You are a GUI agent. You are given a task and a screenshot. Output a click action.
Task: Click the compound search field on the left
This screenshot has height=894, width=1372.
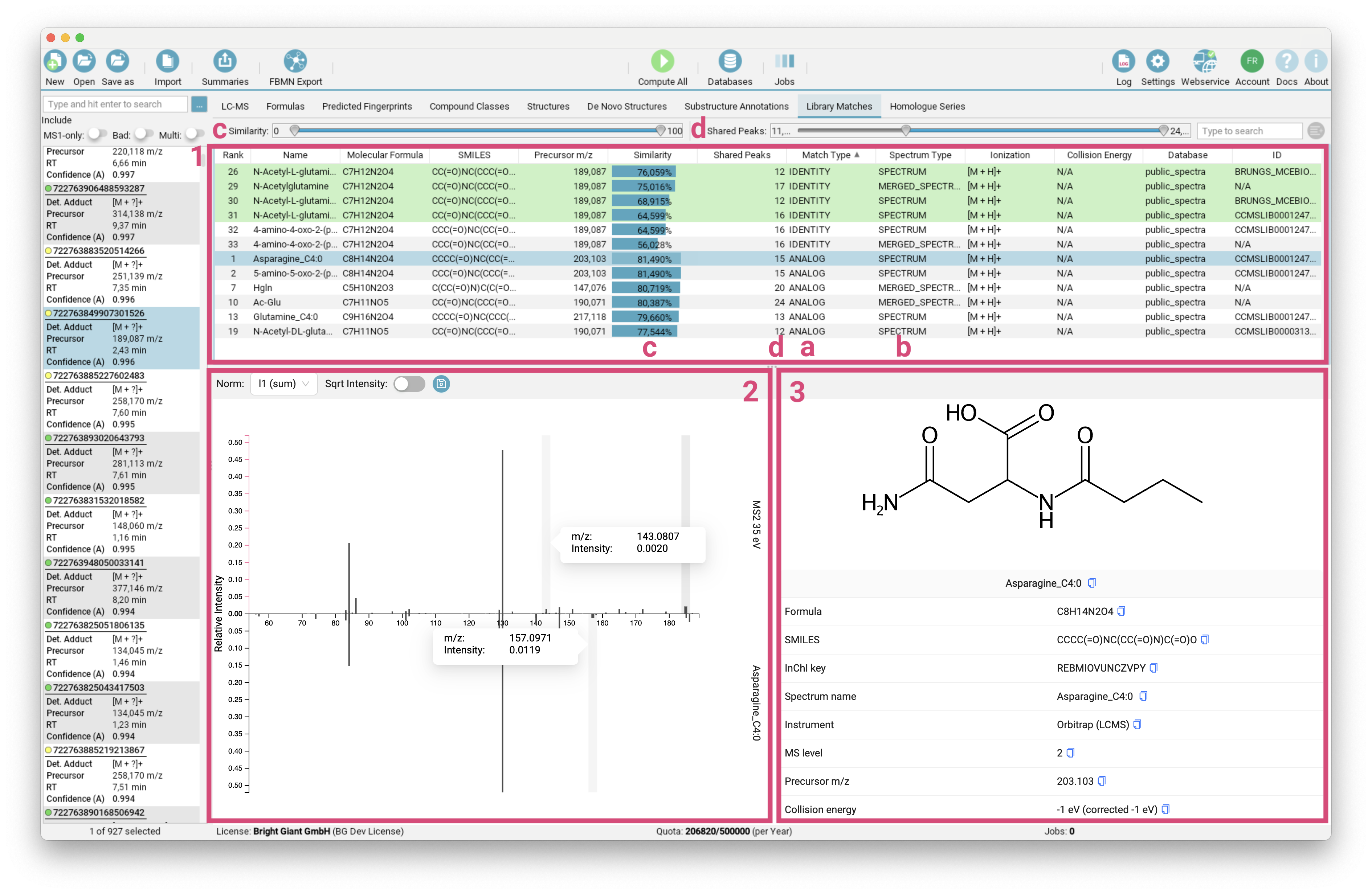(x=115, y=104)
